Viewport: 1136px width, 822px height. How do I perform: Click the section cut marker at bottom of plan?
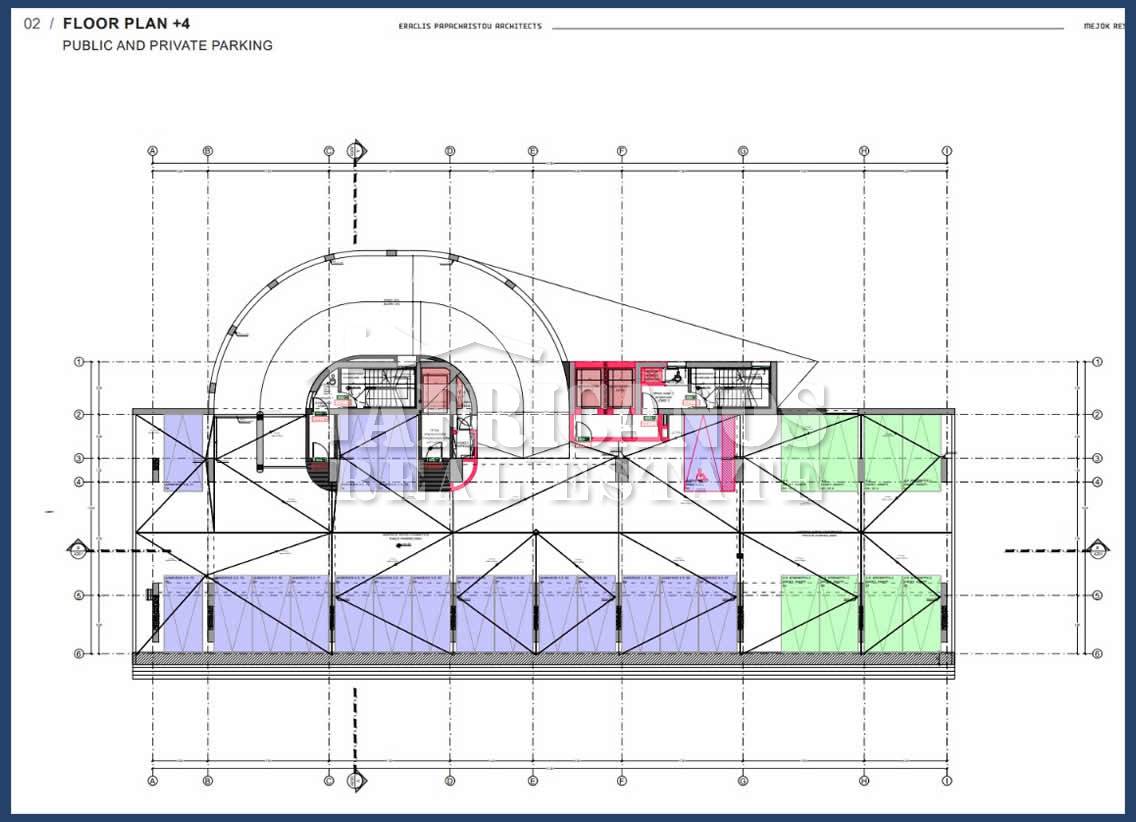353,781
